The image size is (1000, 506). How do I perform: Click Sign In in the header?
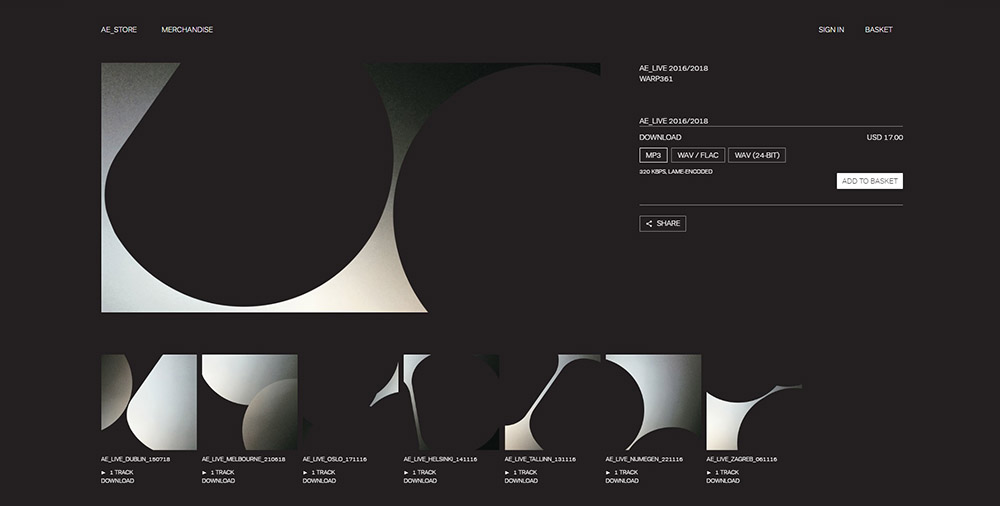point(831,30)
